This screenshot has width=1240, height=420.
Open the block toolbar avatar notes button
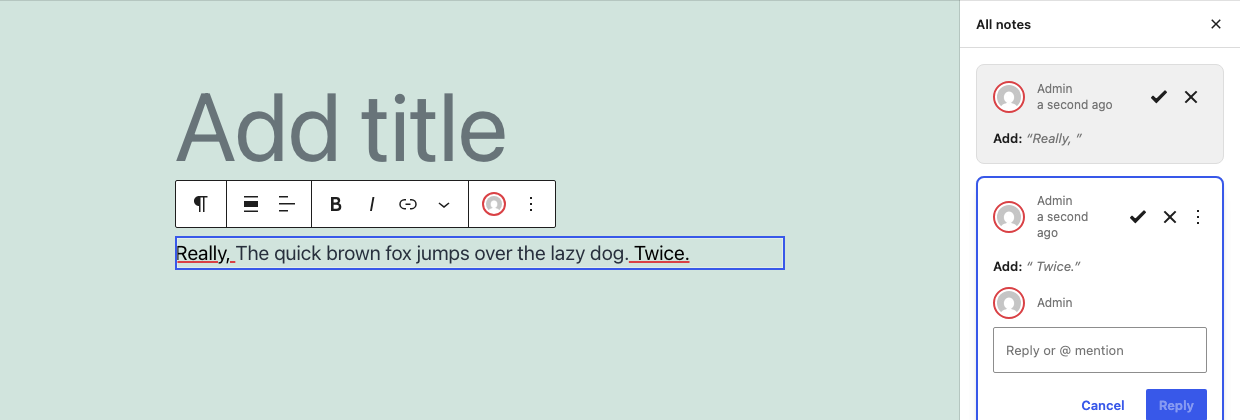click(x=494, y=204)
